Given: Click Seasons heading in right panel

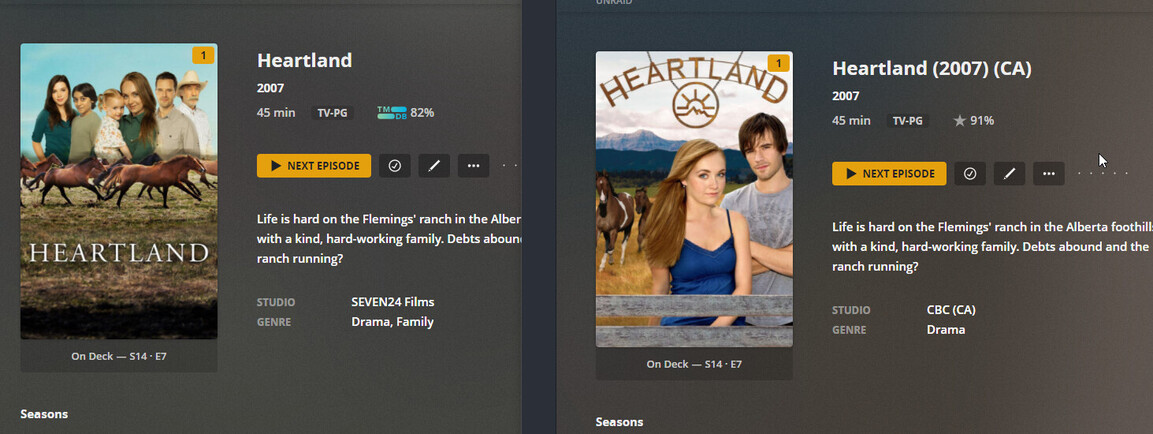Looking at the screenshot, I should coord(619,422).
